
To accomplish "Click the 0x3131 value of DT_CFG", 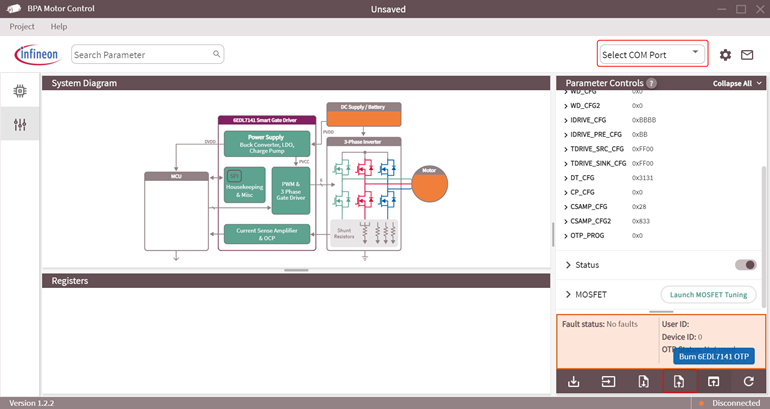I will click(x=642, y=178).
